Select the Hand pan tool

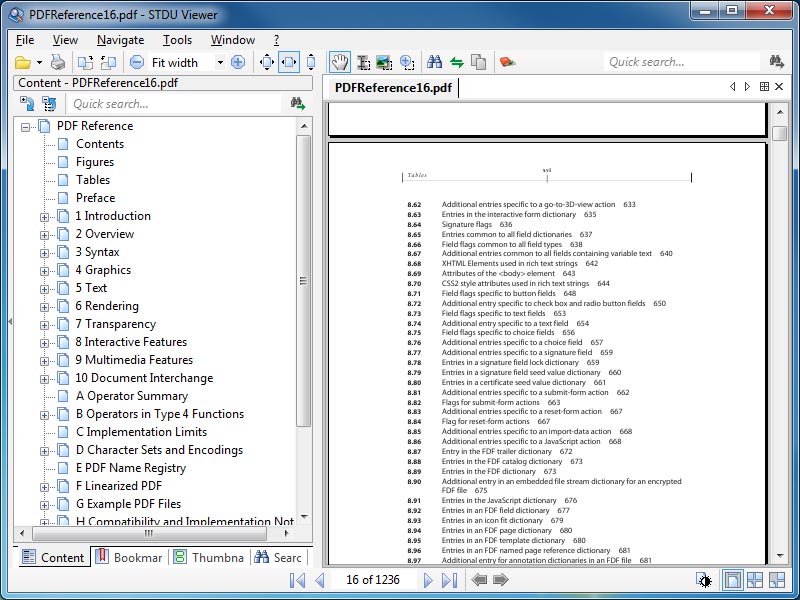pyautogui.click(x=340, y=62)
